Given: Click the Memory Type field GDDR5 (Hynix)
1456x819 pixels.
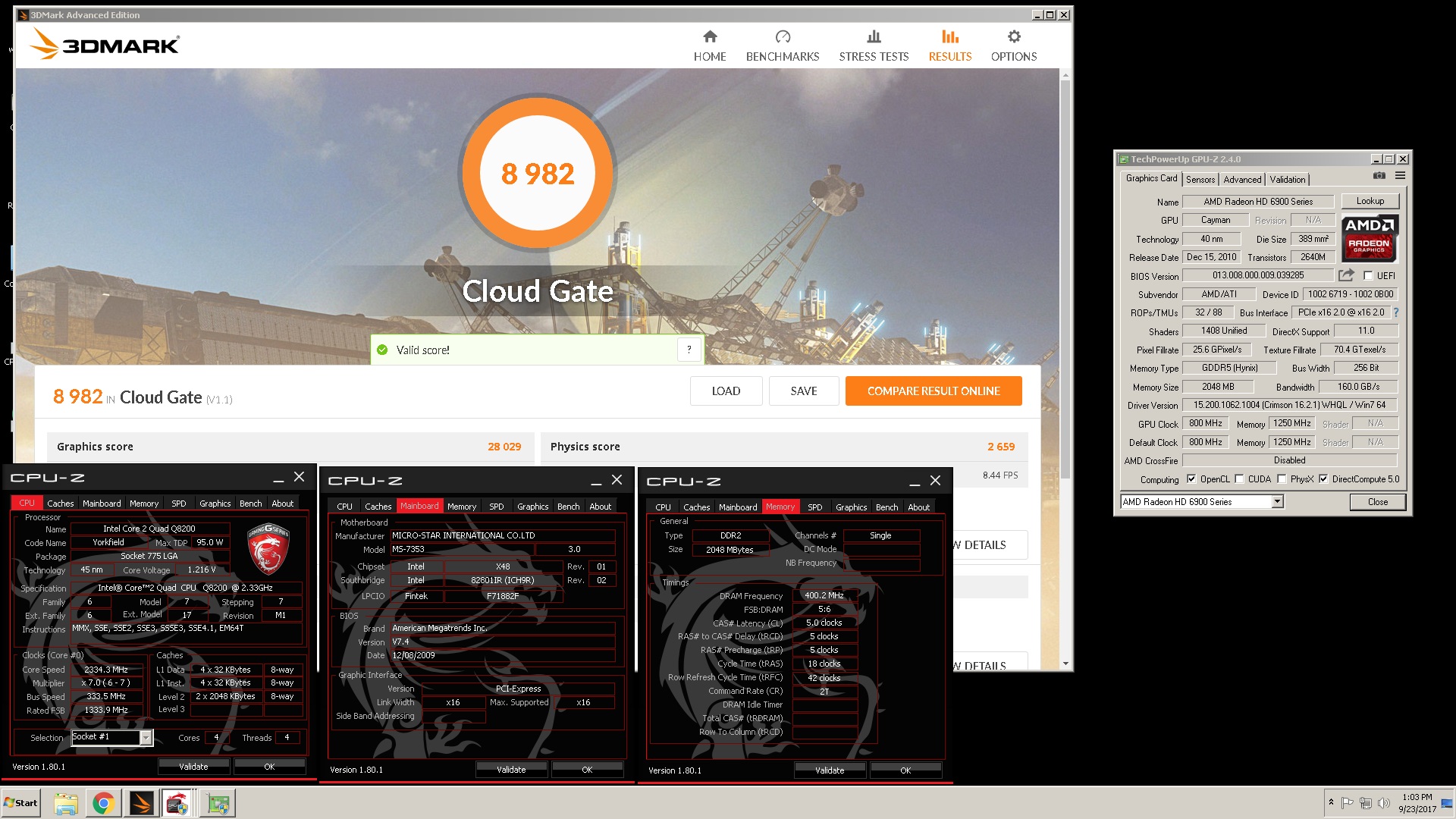Looking at the screenshot, I should tap(1229, 368).
